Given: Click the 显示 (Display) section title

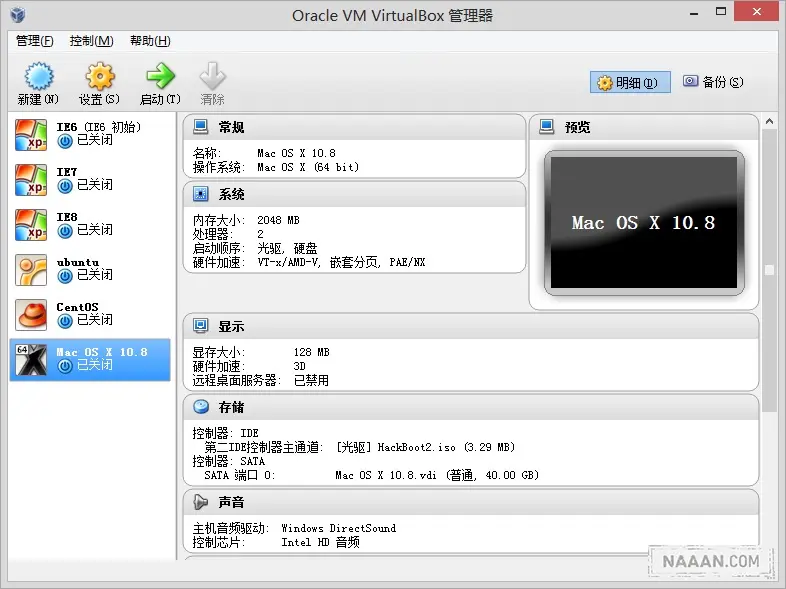Looking at the screenshot, I should 231,327.
